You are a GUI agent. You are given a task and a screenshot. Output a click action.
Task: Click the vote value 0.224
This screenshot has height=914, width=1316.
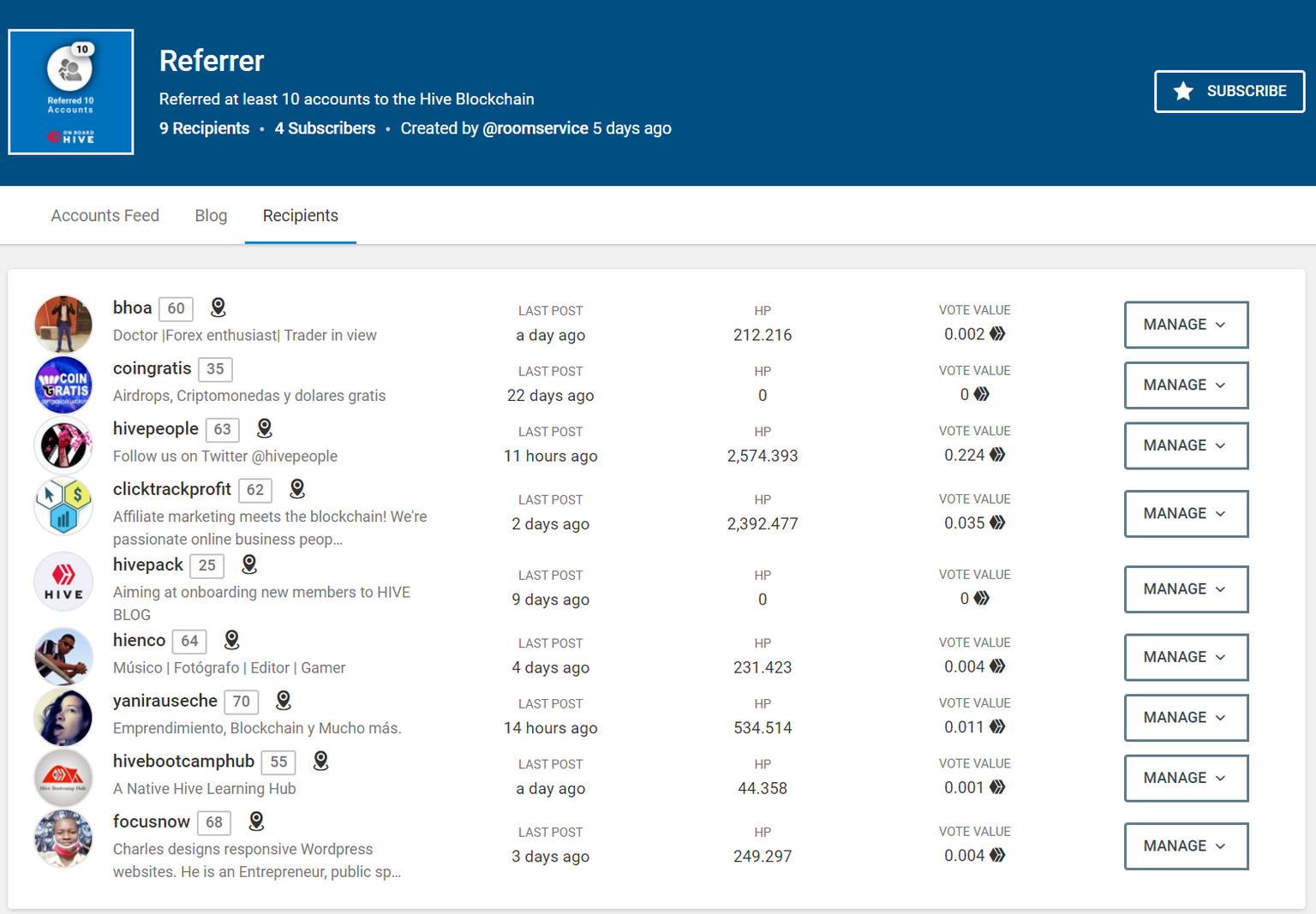pyautogui.click(x=965, y=455)
